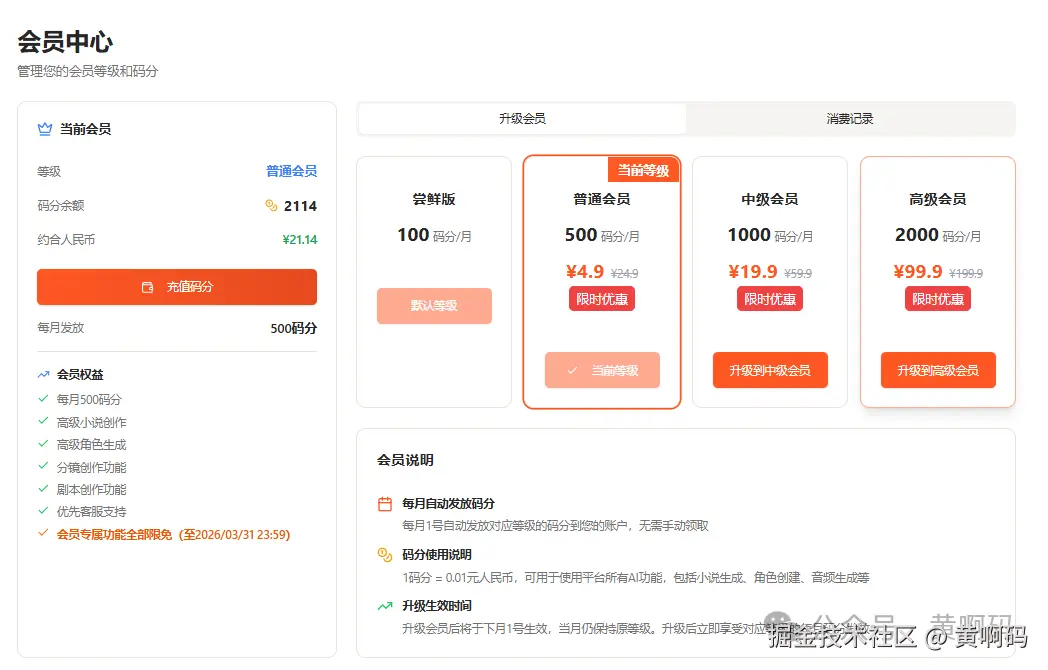Click the checkmark beside 每月500码分 benefit
The height and width of the screenshot is (670, 1048).
coord(42,396)
